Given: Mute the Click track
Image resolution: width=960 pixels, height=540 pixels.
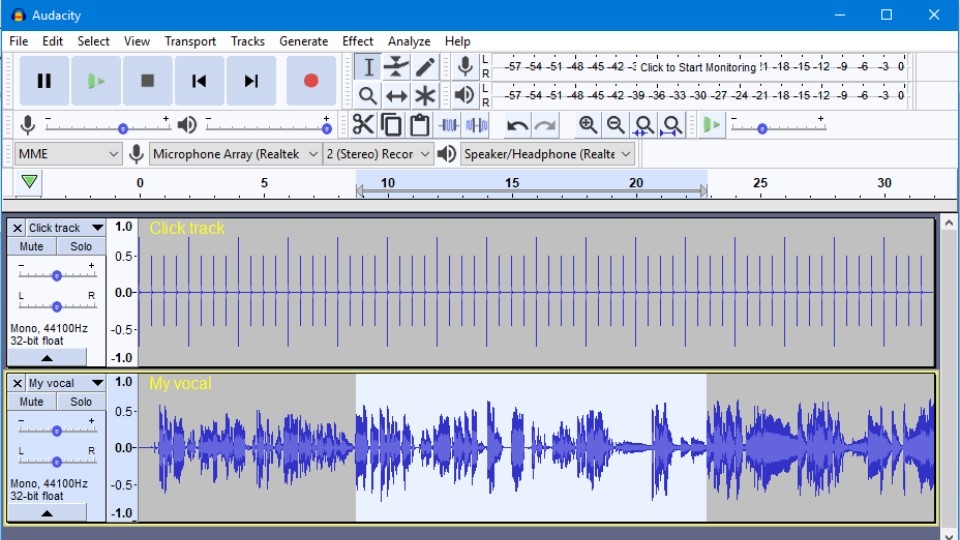Looking at the screenshot, I should [31, 246].
